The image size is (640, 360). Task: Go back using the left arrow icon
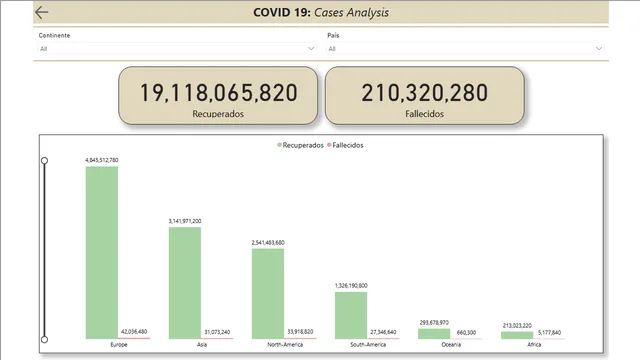pyautogui.click(x=42, y=12)
